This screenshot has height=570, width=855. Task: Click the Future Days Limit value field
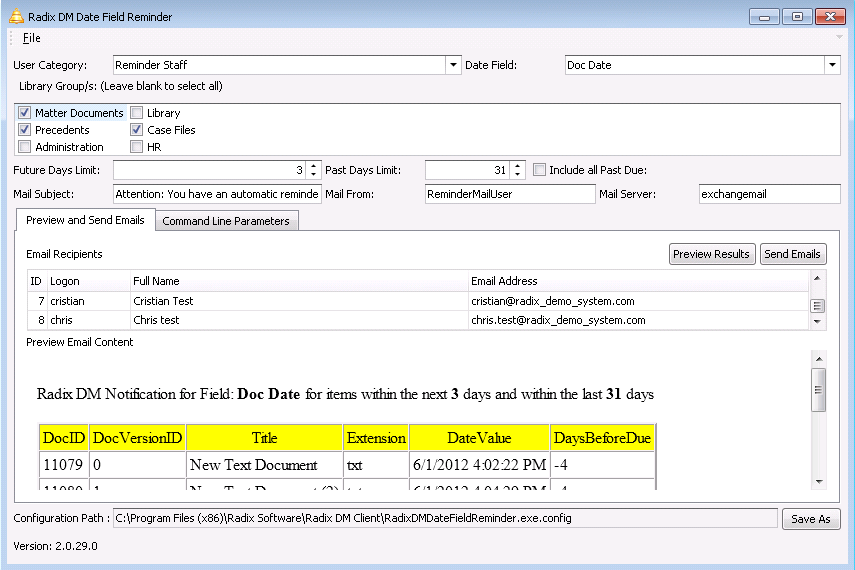[210, 170]
